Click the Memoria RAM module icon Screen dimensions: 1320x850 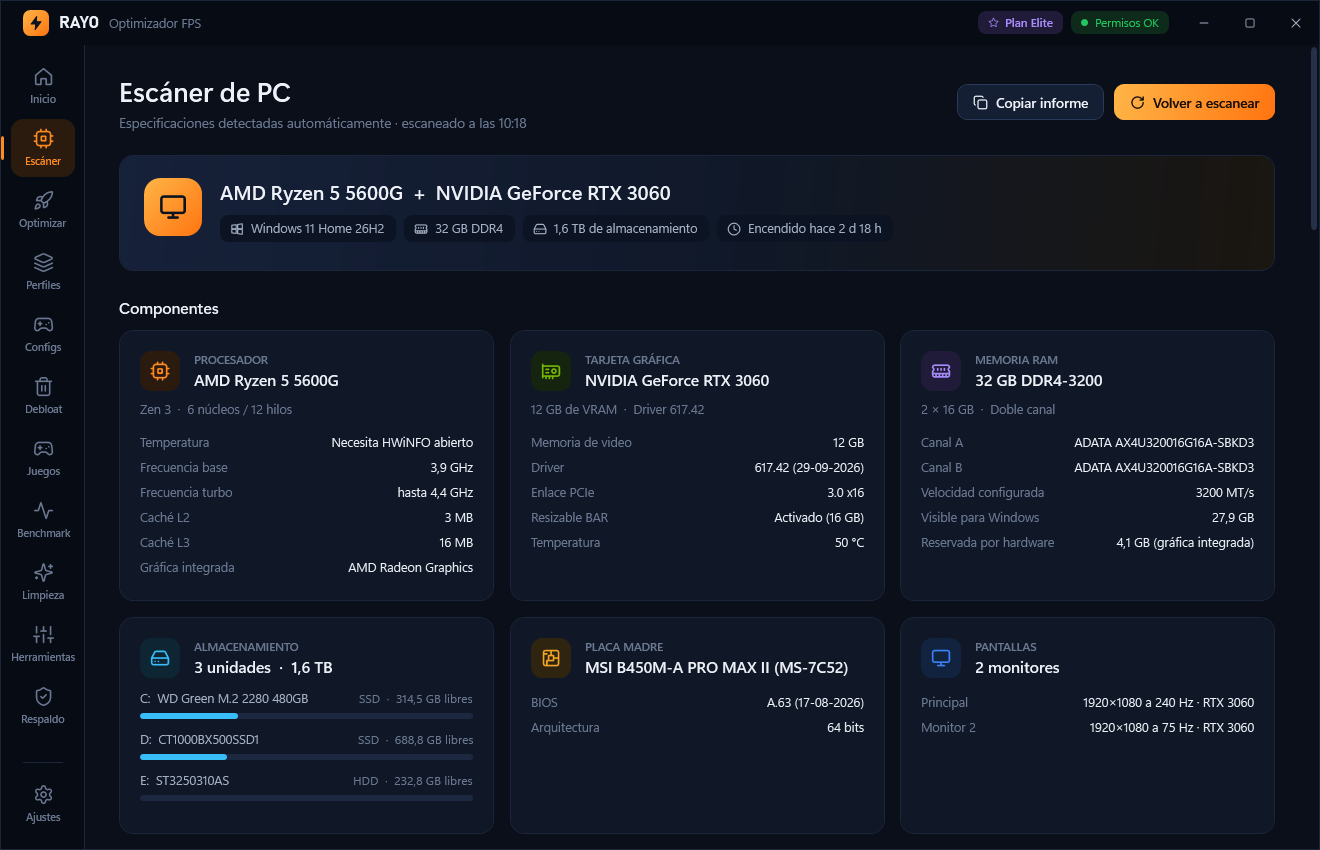941,371
